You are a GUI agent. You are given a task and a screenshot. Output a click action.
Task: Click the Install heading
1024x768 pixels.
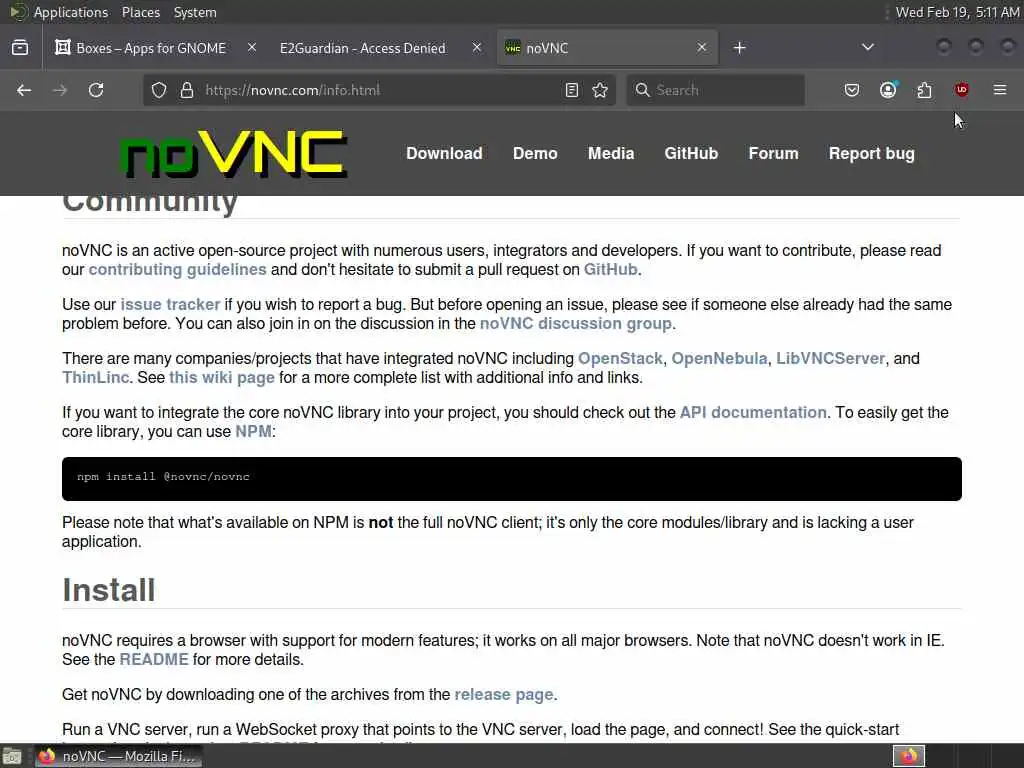point(109,590)
